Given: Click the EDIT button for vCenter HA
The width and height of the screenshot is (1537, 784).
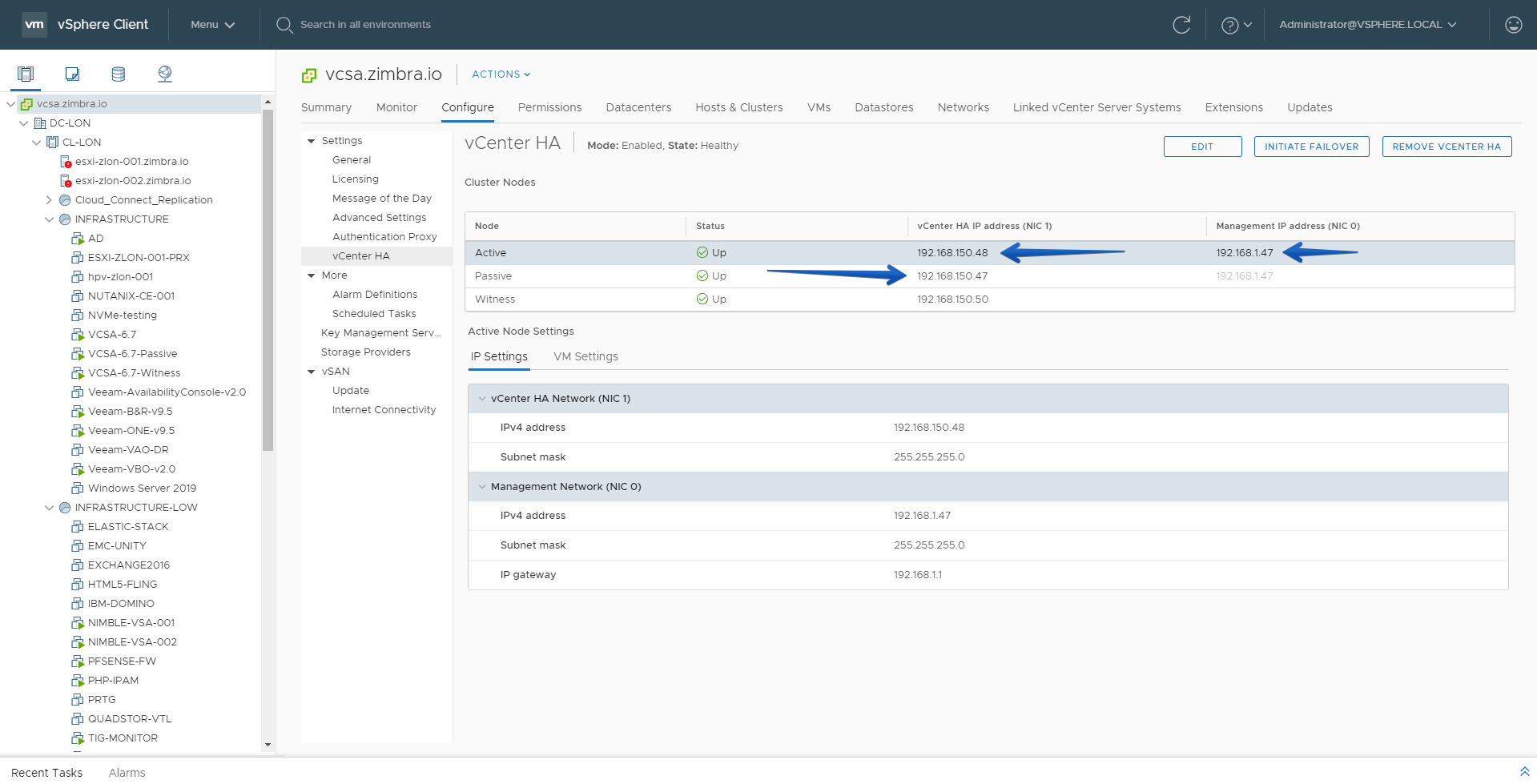Looking at the screenshot, I should point(1202,147).
